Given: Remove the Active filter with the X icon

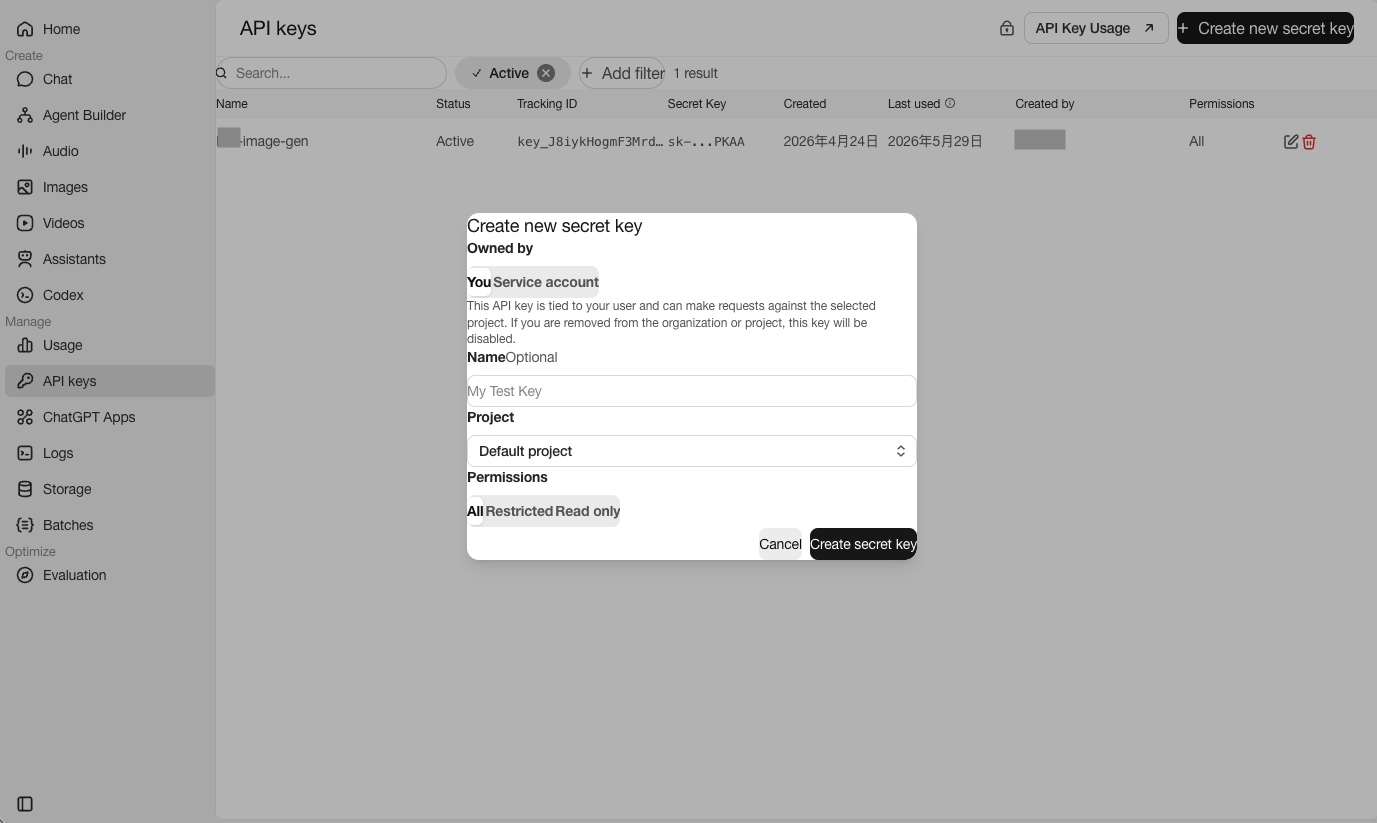Looking at the screenshot, I should pos(546,73).
